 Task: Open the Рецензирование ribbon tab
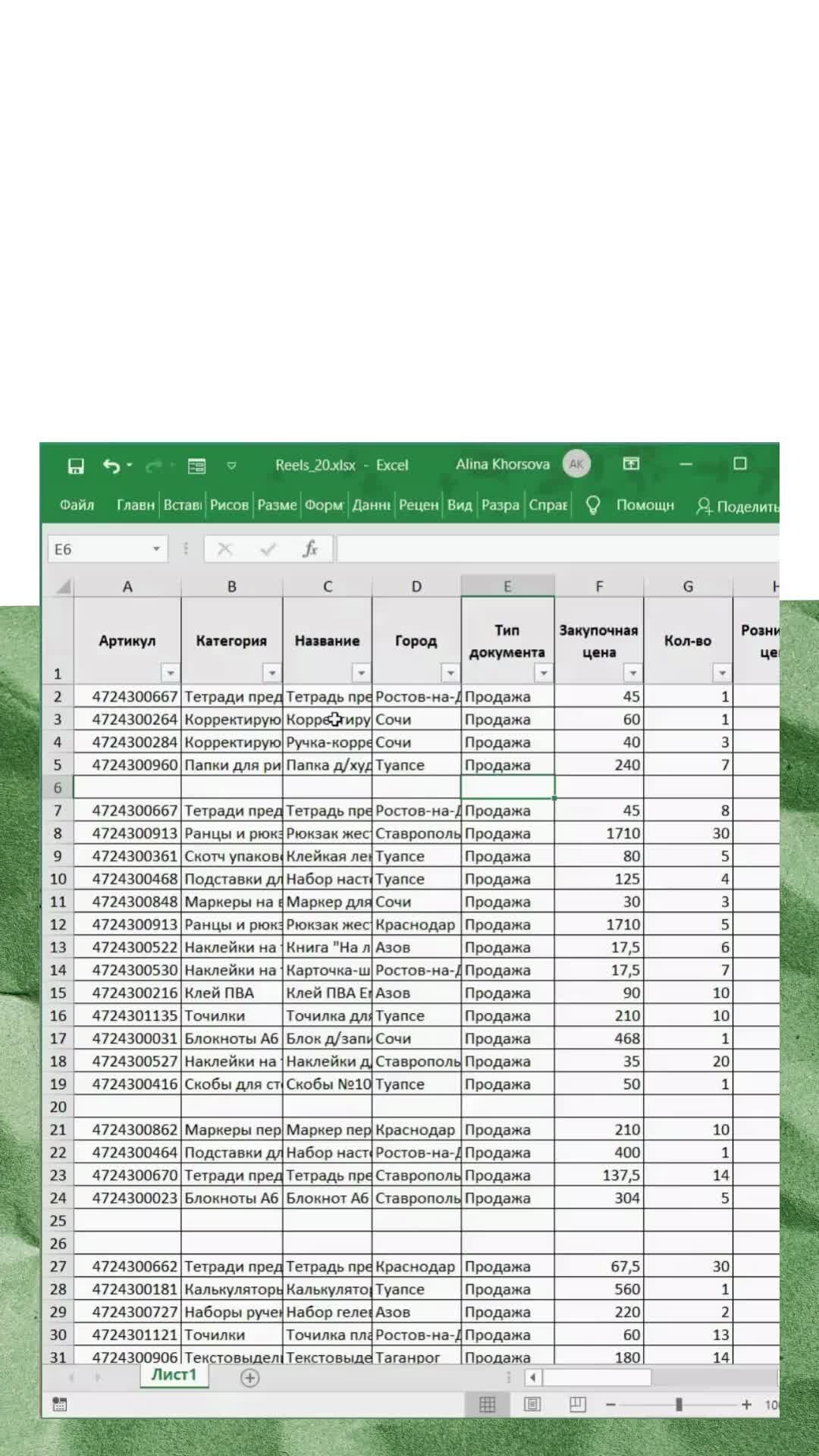419,505
